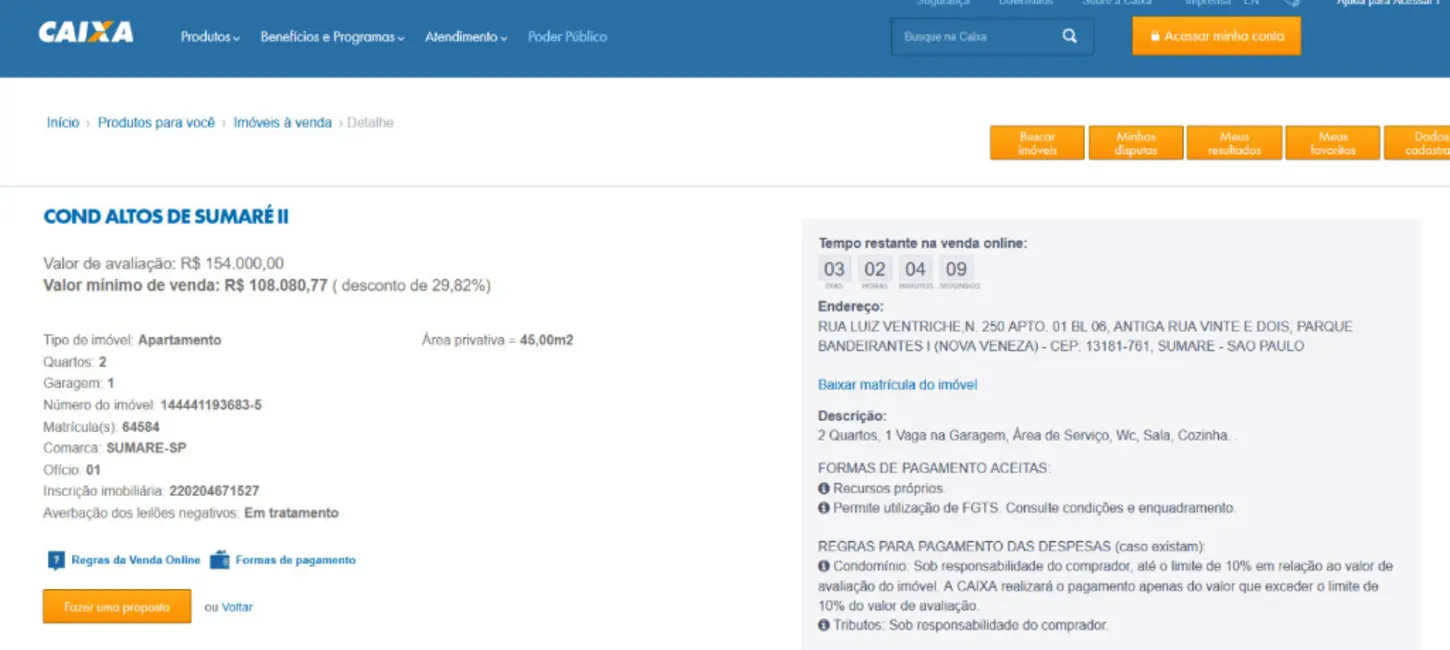
Task: Click the description line starting 2 Quartos
Action: click(1027, 436)
